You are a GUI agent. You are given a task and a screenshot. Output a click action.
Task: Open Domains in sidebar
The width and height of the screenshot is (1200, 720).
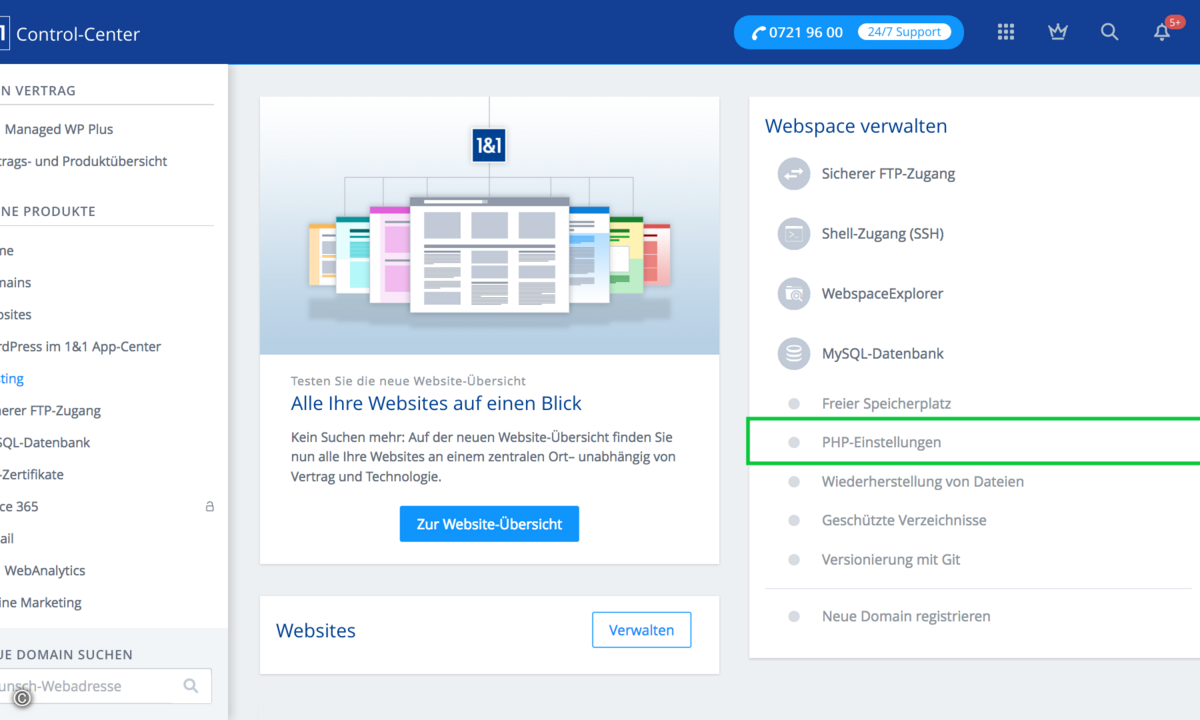click(x=16, y=283)
